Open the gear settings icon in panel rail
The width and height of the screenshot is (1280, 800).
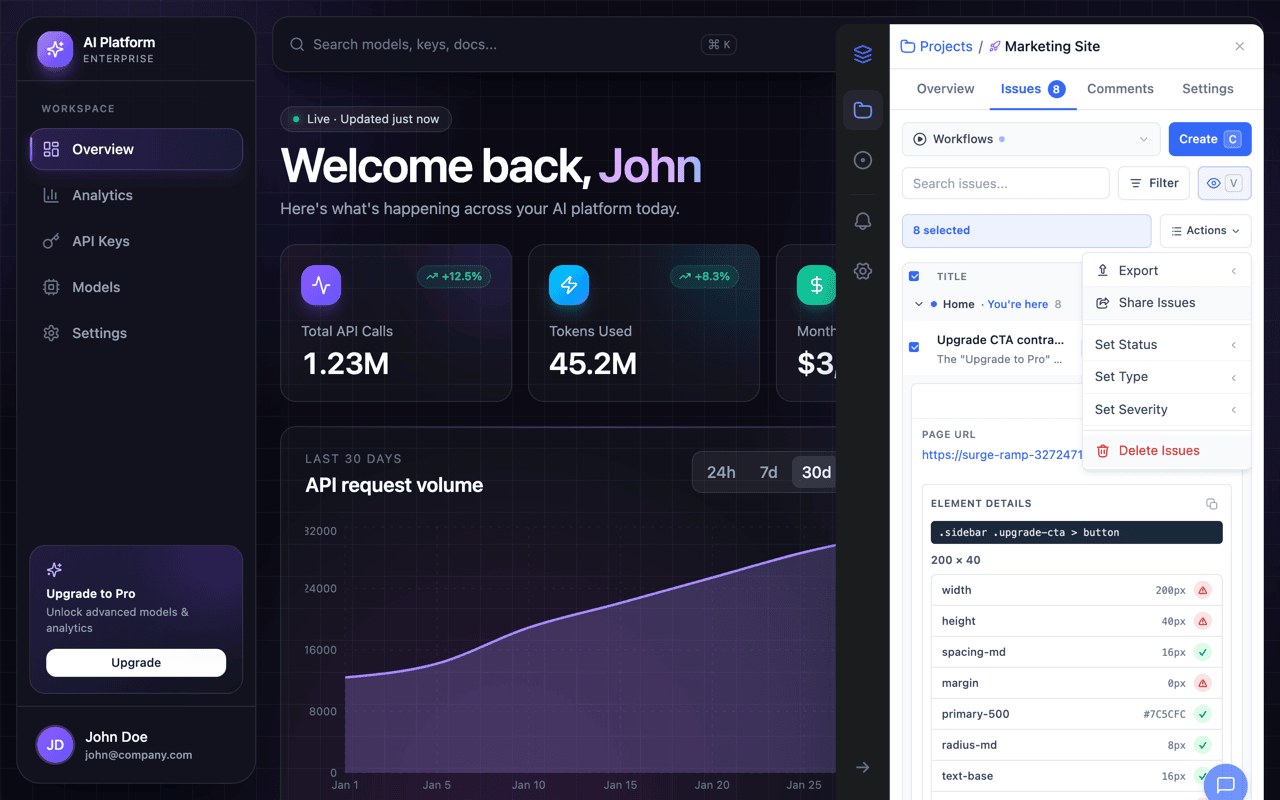[x=863, y=271]
